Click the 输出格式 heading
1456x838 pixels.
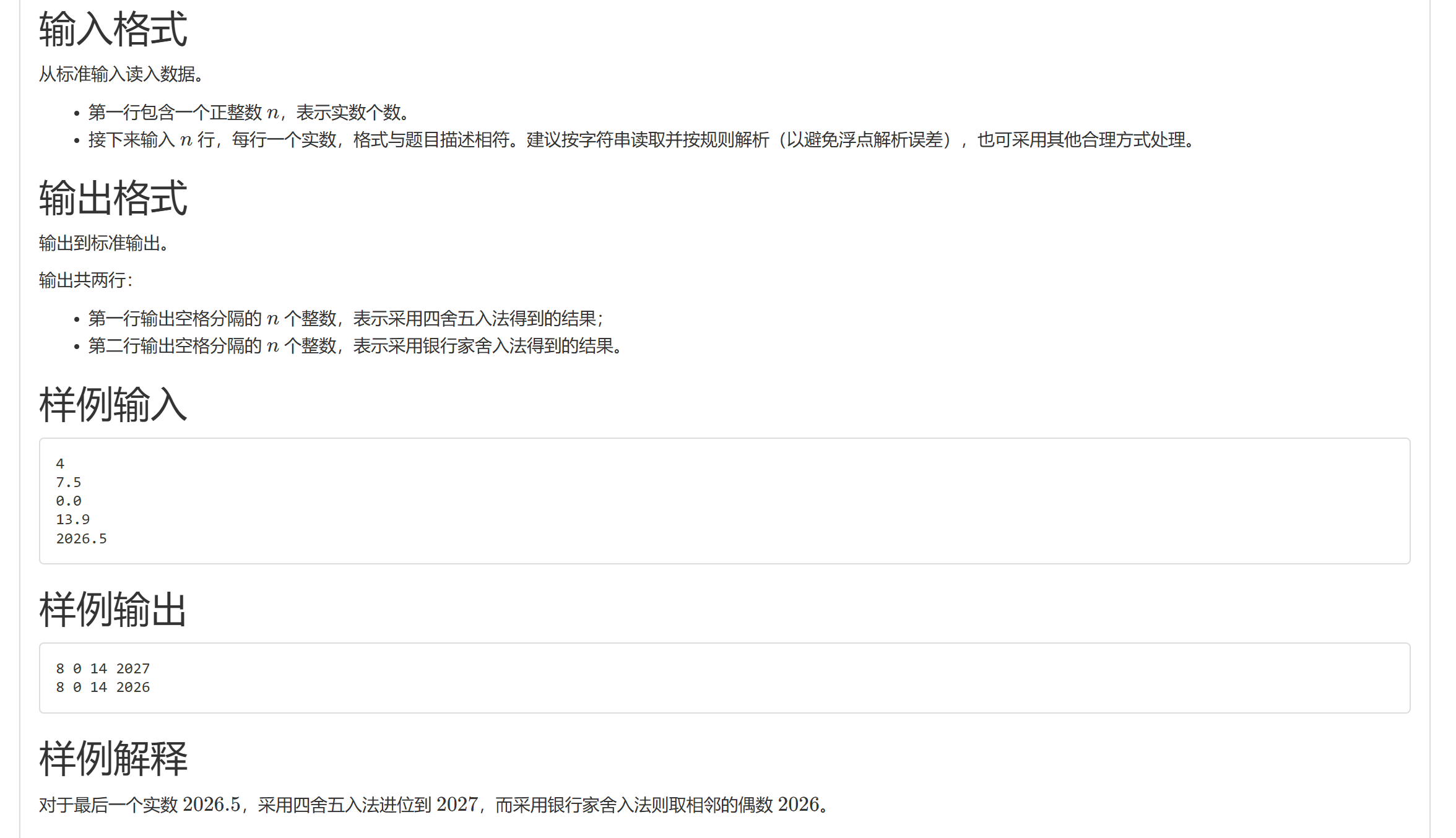(x=113, y=198)
